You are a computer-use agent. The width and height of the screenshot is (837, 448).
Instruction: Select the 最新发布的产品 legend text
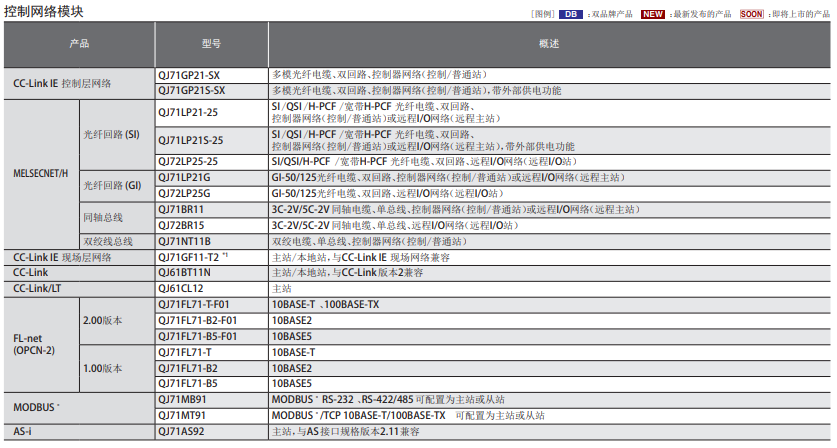pos(702,14)
